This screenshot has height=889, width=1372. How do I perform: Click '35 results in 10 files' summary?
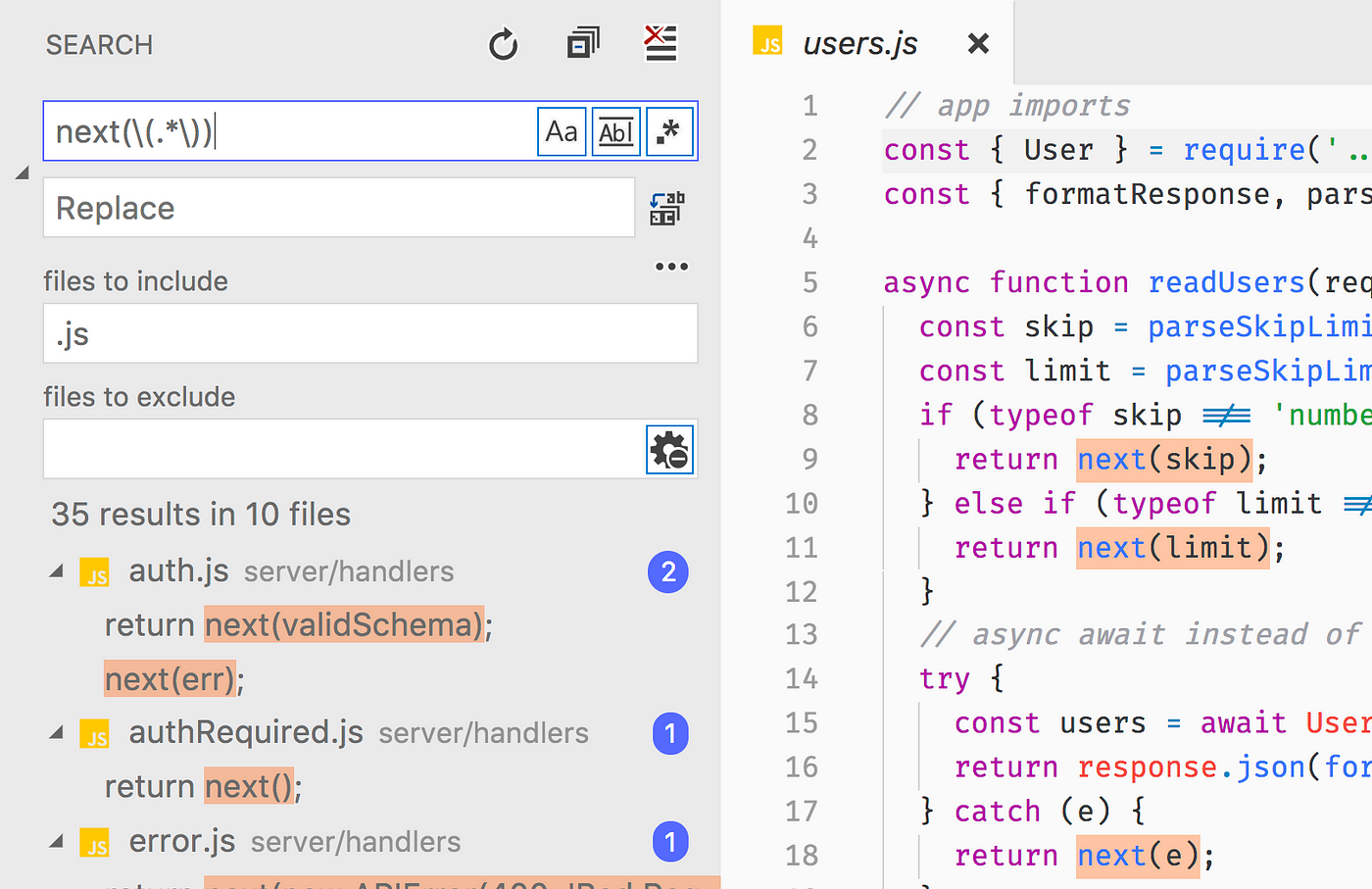[201, 514]
